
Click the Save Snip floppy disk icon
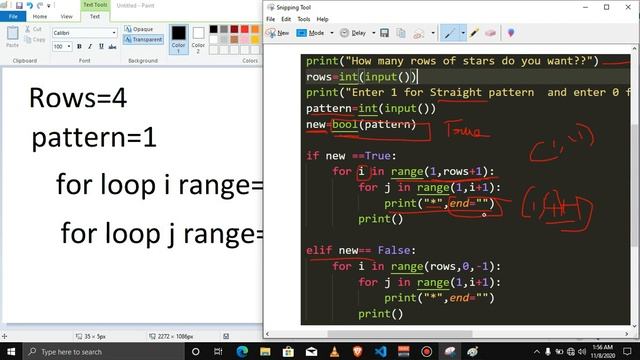[x=384, y=33]
